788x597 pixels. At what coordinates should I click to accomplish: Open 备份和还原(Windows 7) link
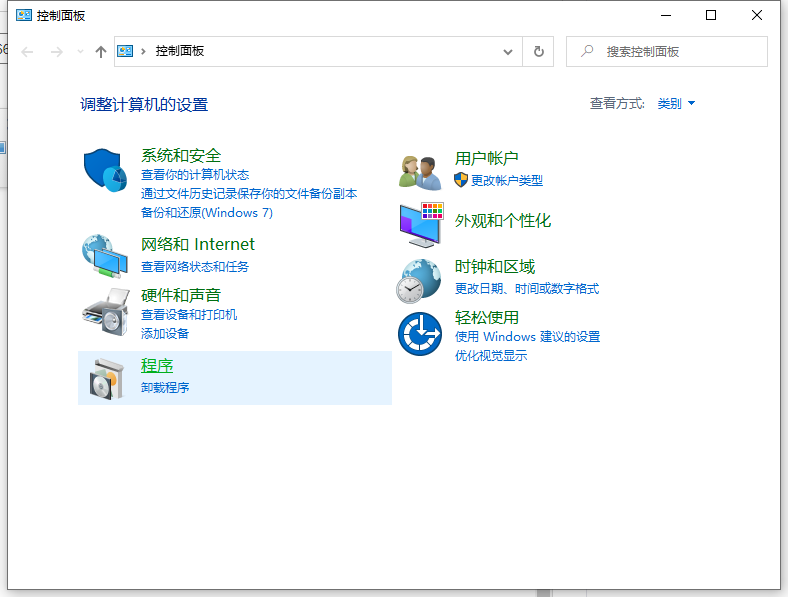pos(207,213)
